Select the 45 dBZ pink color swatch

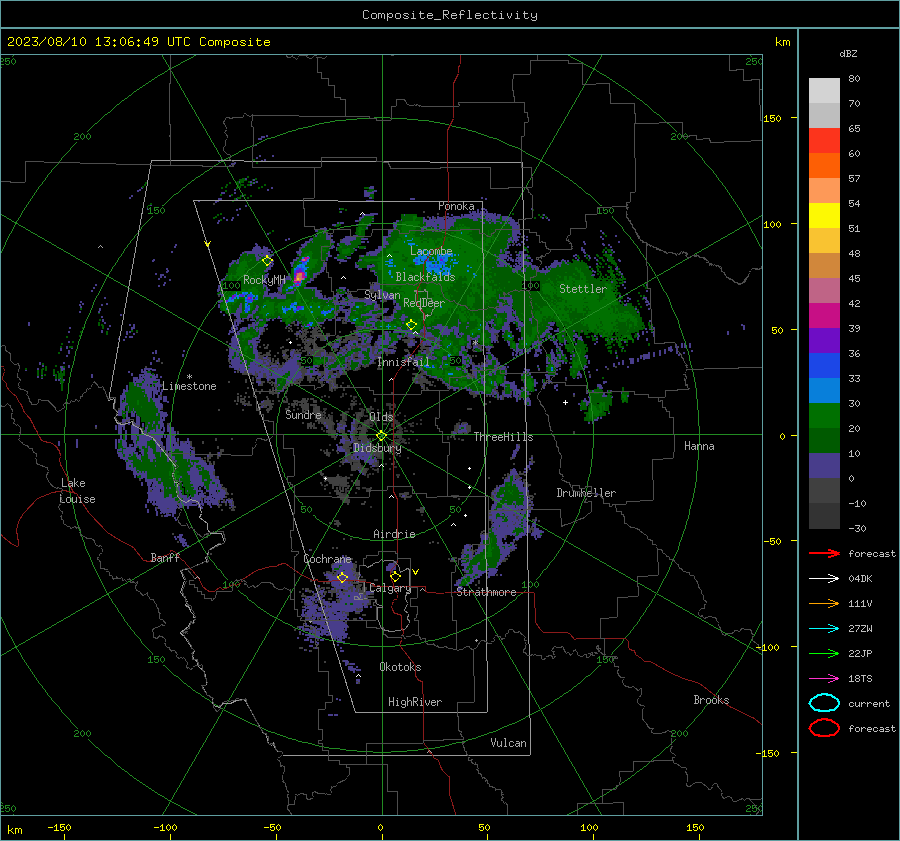[x=824, y=290]
